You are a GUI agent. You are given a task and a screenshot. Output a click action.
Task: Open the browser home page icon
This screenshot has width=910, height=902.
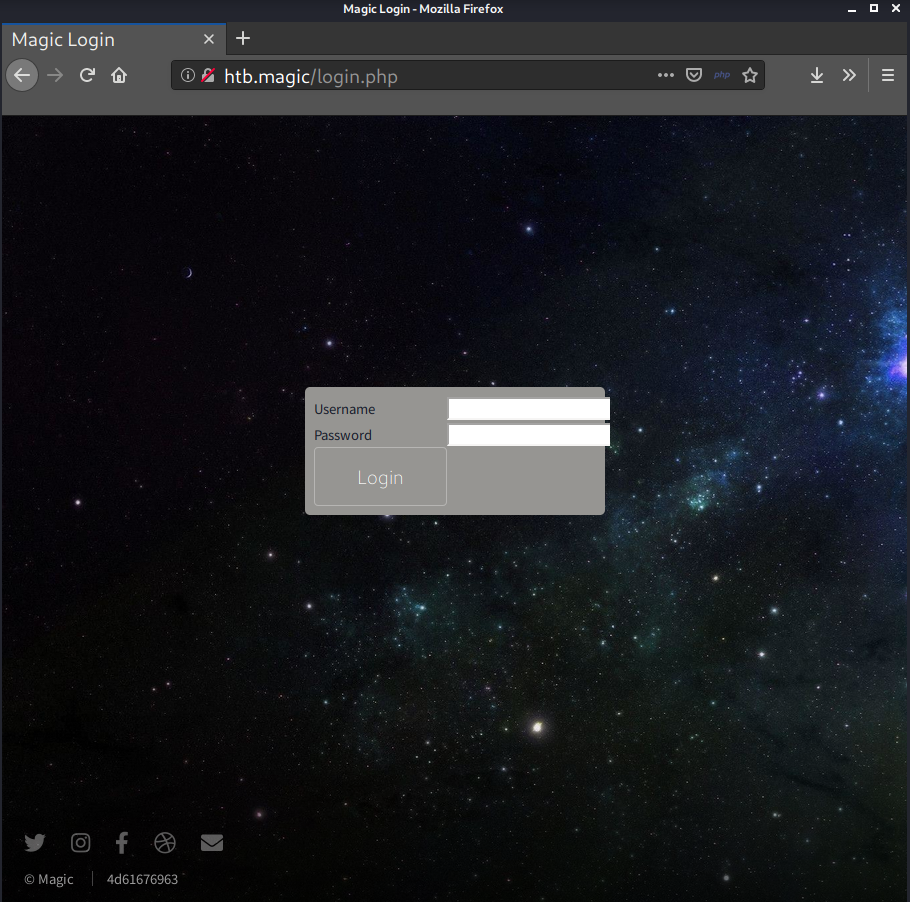point(119,75)
